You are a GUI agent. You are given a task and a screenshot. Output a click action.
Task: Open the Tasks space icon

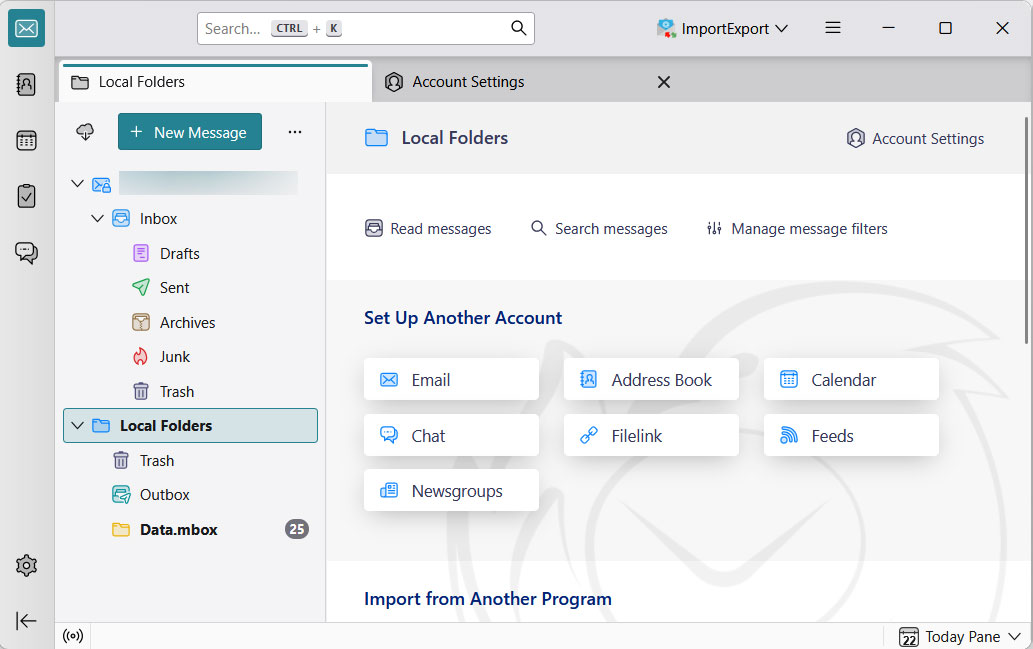pos(26,196)
